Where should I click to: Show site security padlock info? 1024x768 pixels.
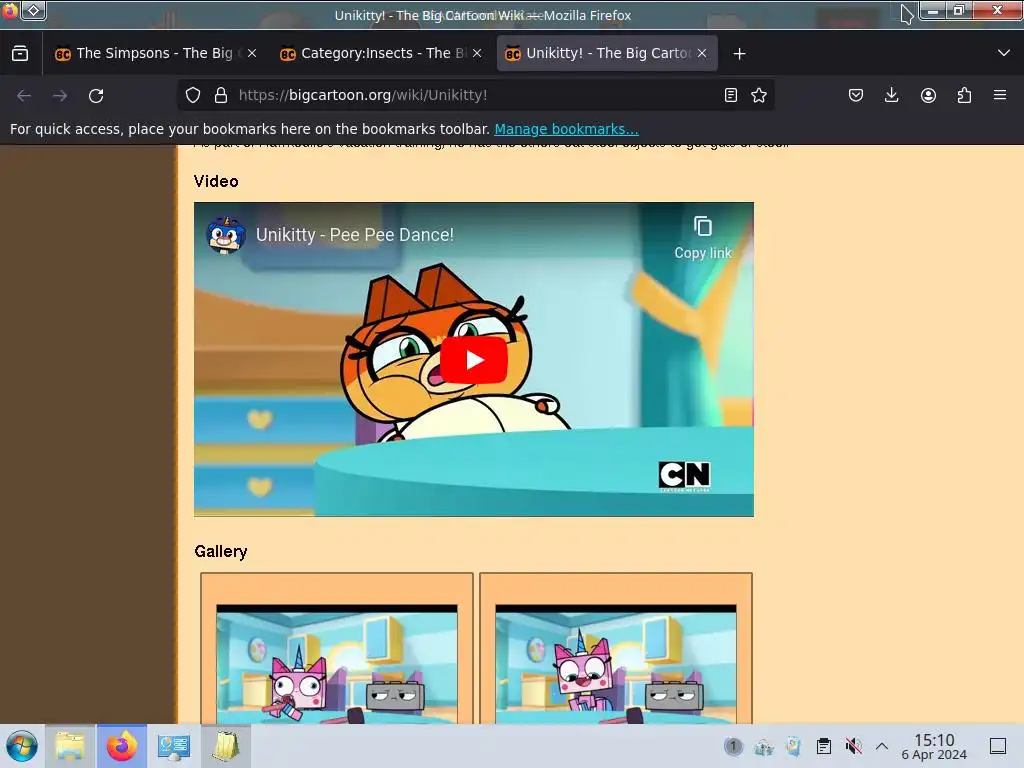click(221, 95)
